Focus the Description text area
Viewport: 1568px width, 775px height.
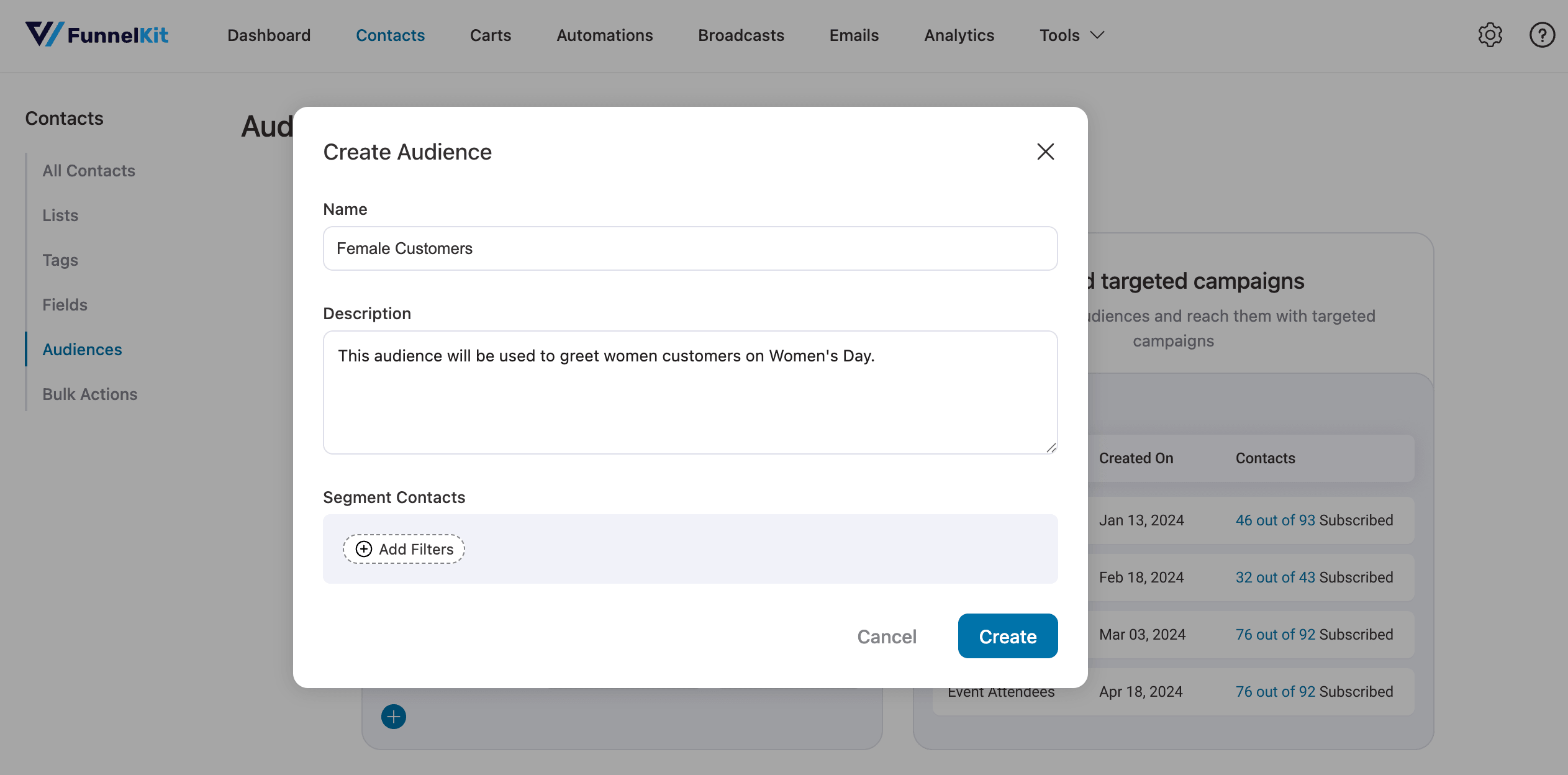(x=690, y=392)
